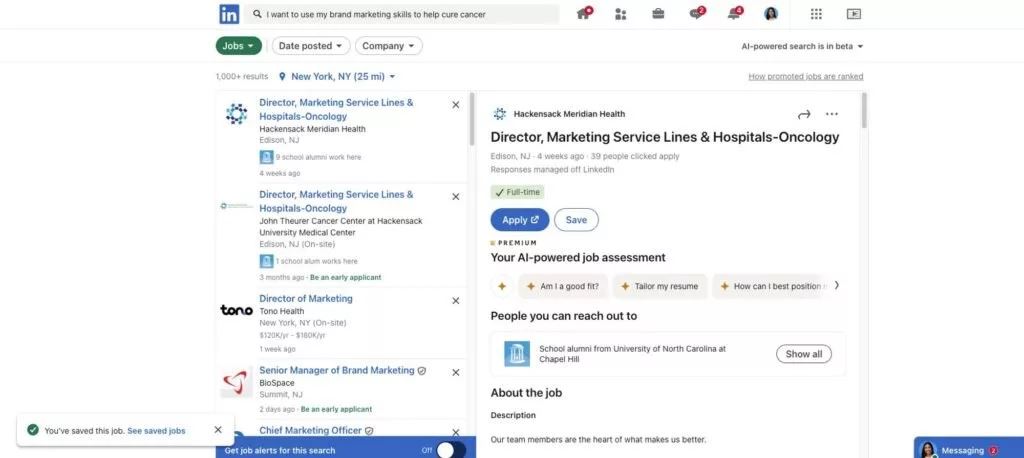Screen dimensions: 1024x458
Task: Open 'How promoted jobs are ranked' link
Action: coord(805,76)
